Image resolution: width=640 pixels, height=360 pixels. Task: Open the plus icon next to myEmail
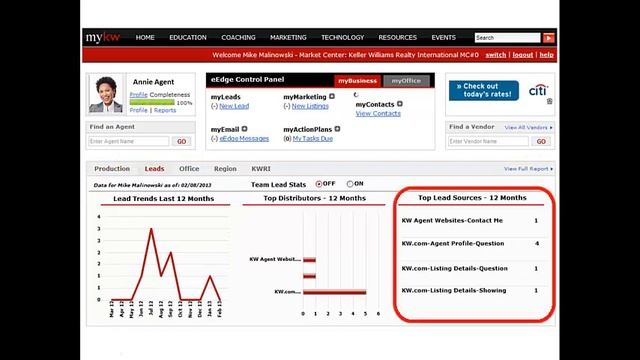coord(244,129)
